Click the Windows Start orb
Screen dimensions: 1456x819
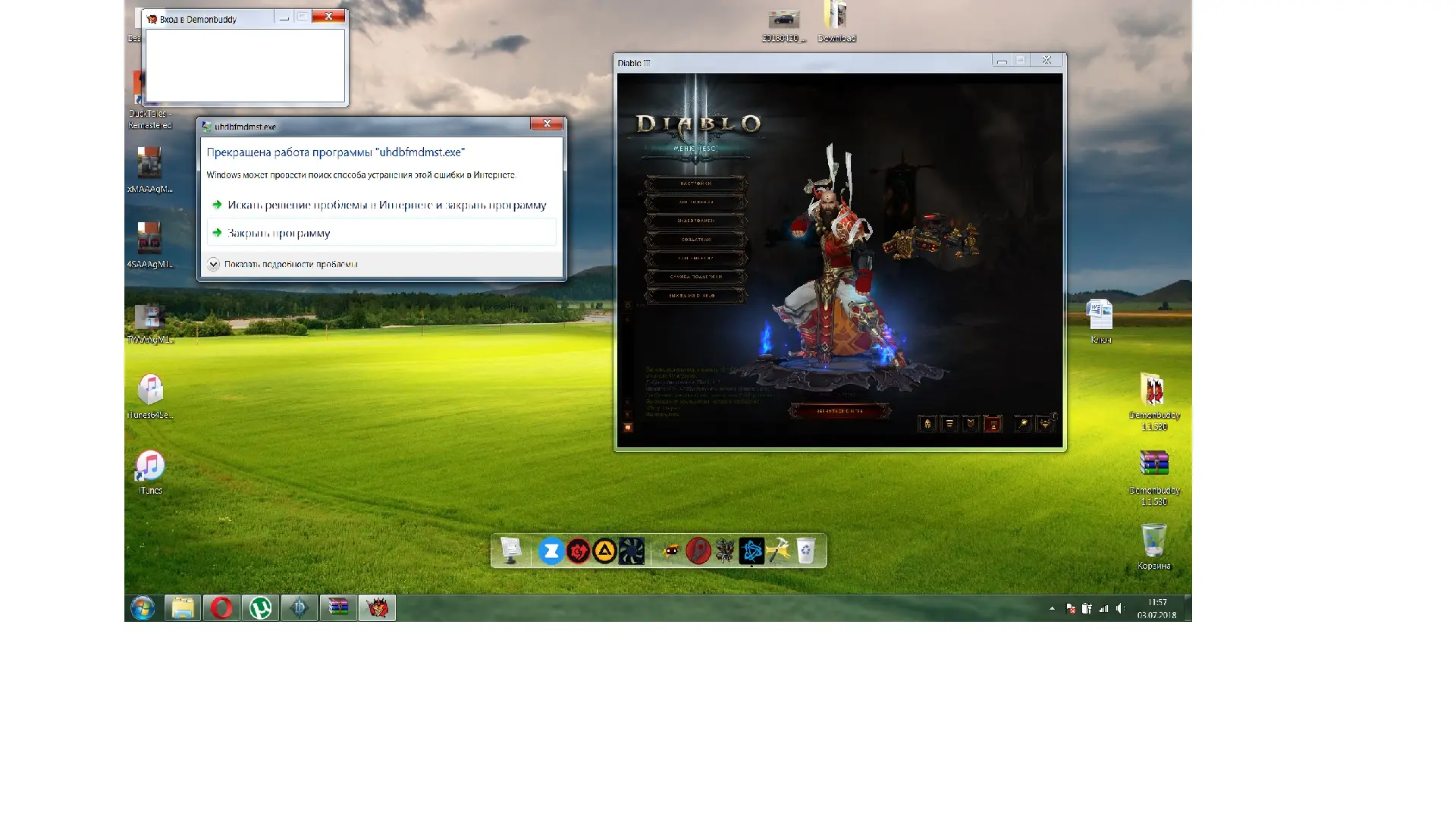(x=143, y=607)
